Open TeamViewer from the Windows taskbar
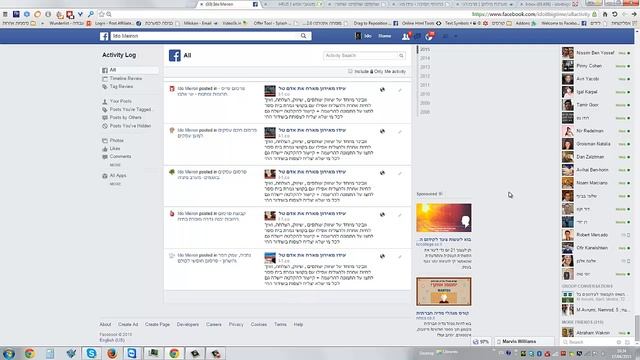This screenshot has height=360, width=640. [x=132, y=353]
